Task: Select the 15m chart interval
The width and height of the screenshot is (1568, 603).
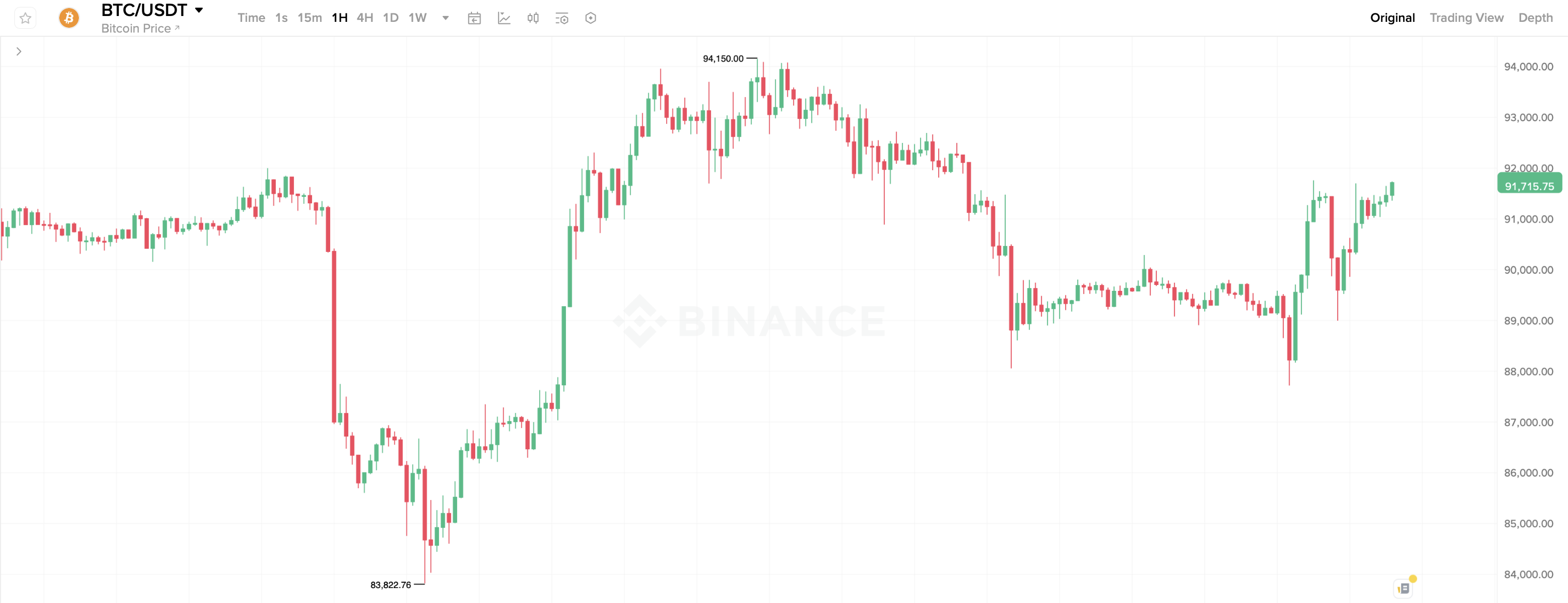Action: tap(309, 18)
